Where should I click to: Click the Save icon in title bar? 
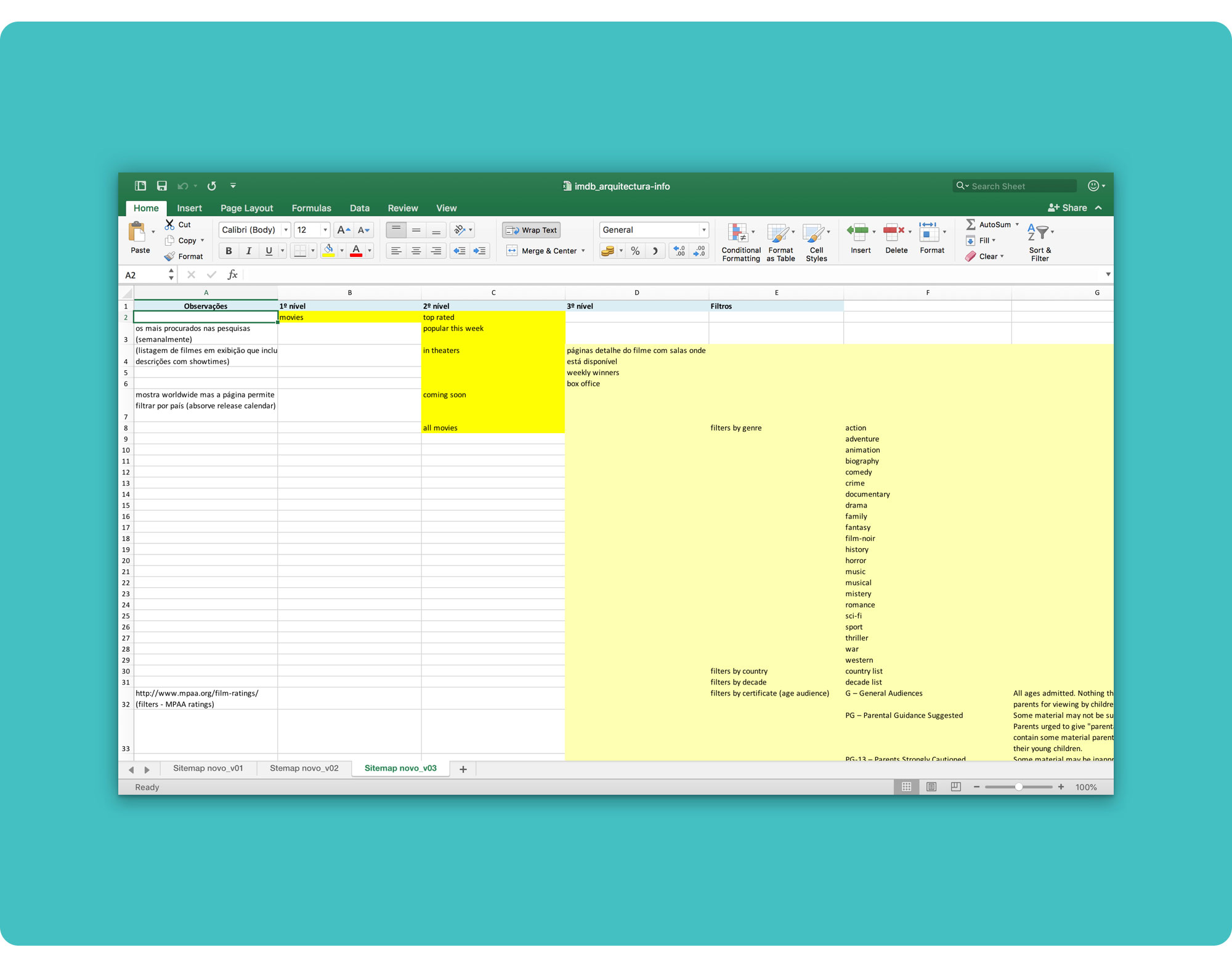(x=162, y=186)
